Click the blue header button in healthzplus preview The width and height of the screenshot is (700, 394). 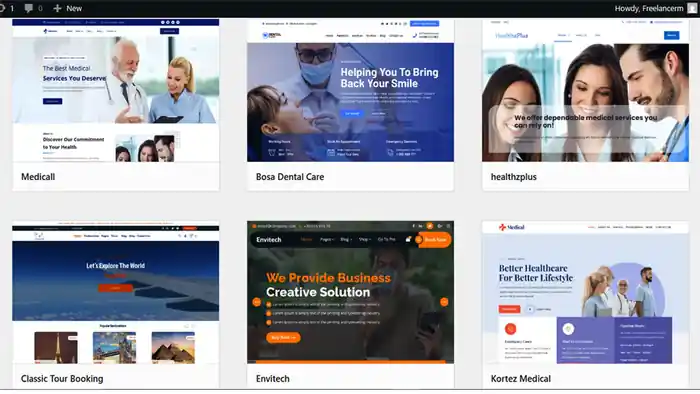(x=671, y=35)
